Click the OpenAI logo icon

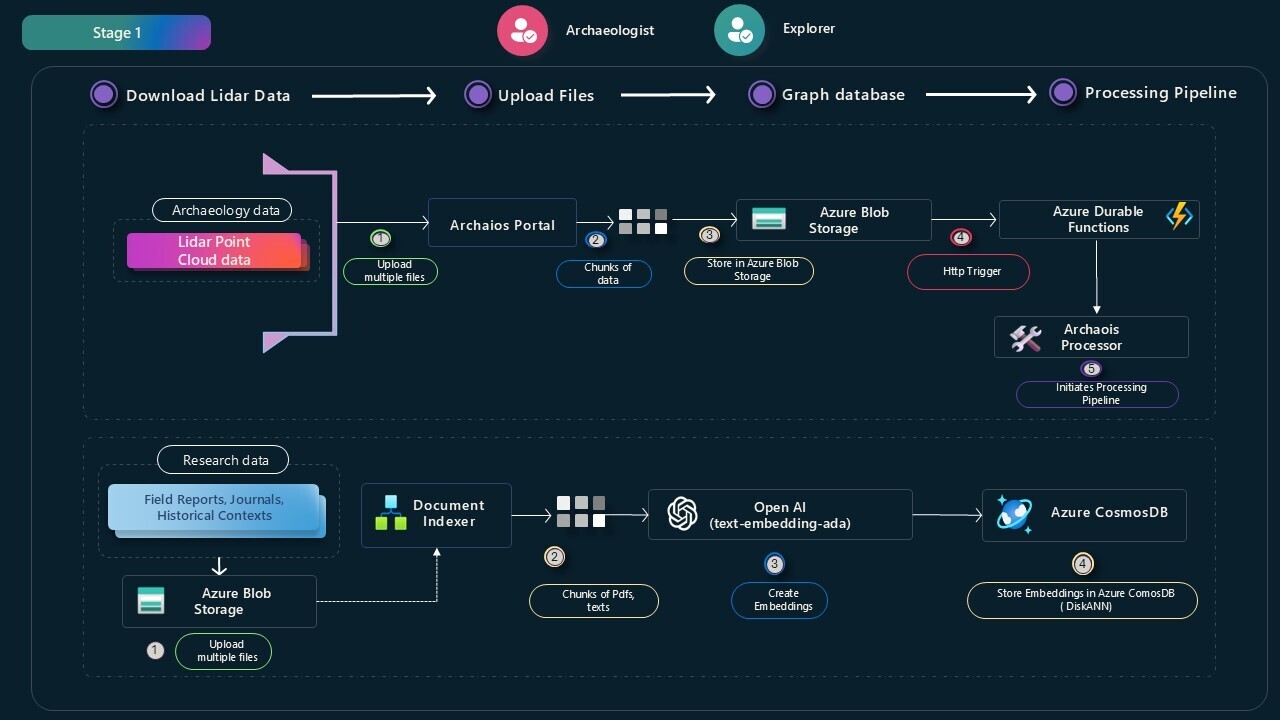point(682,514)
